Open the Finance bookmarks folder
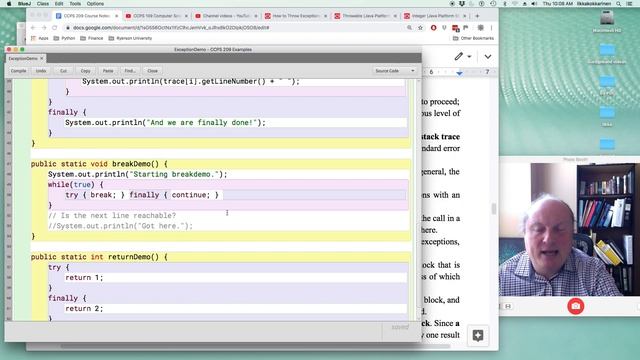Screen dimensions: 640x360 pyautogui.click(x=92, y=38)
